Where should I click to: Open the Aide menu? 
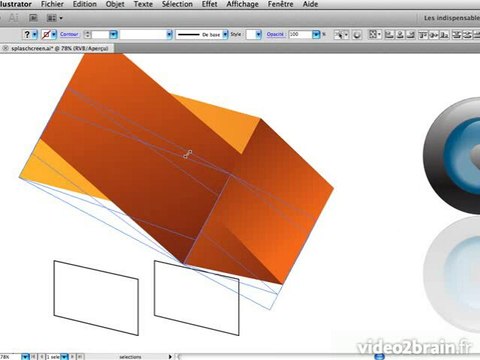(x=310, y=4)
